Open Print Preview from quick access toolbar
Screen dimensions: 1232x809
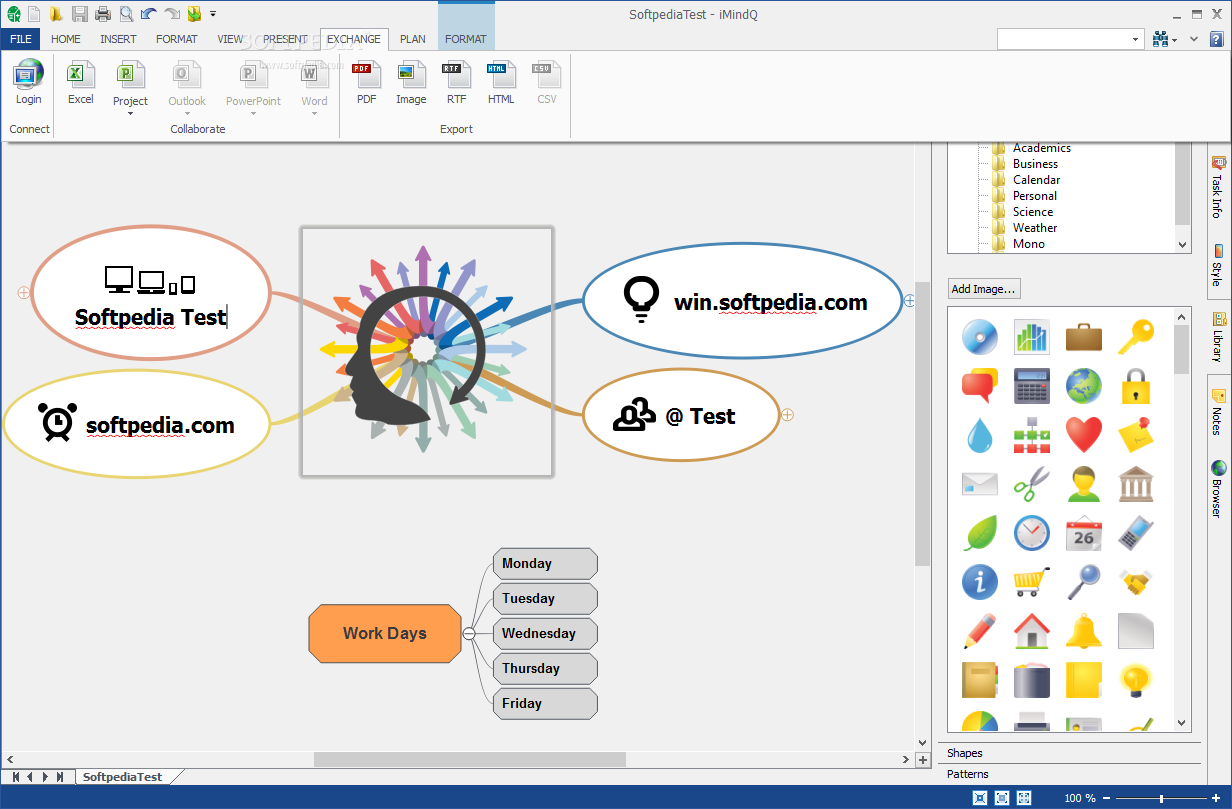click(x=126, y=14)
